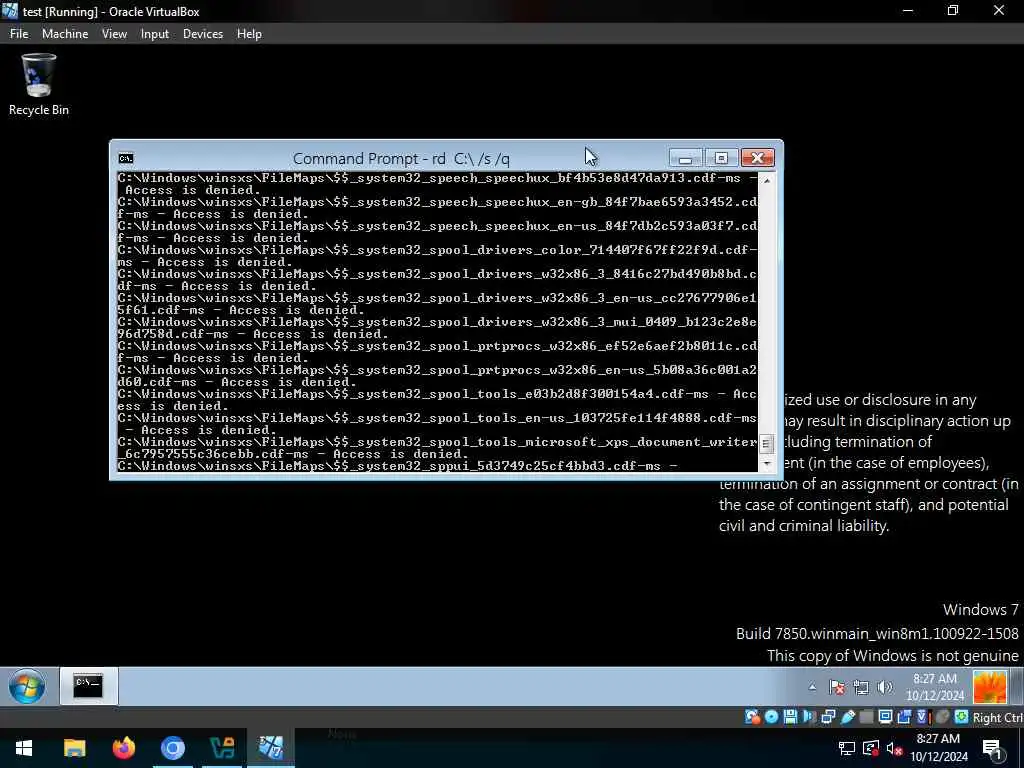1024x768 pixels.
Task: Click the grayed shared folders indicator
Action: [866, 717]
